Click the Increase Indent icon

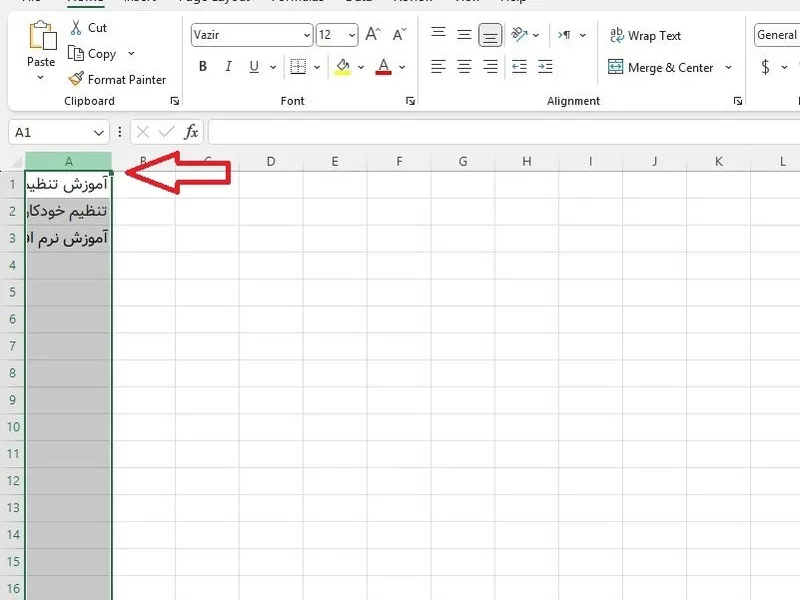pyautogui.click(x=545, y=66)
